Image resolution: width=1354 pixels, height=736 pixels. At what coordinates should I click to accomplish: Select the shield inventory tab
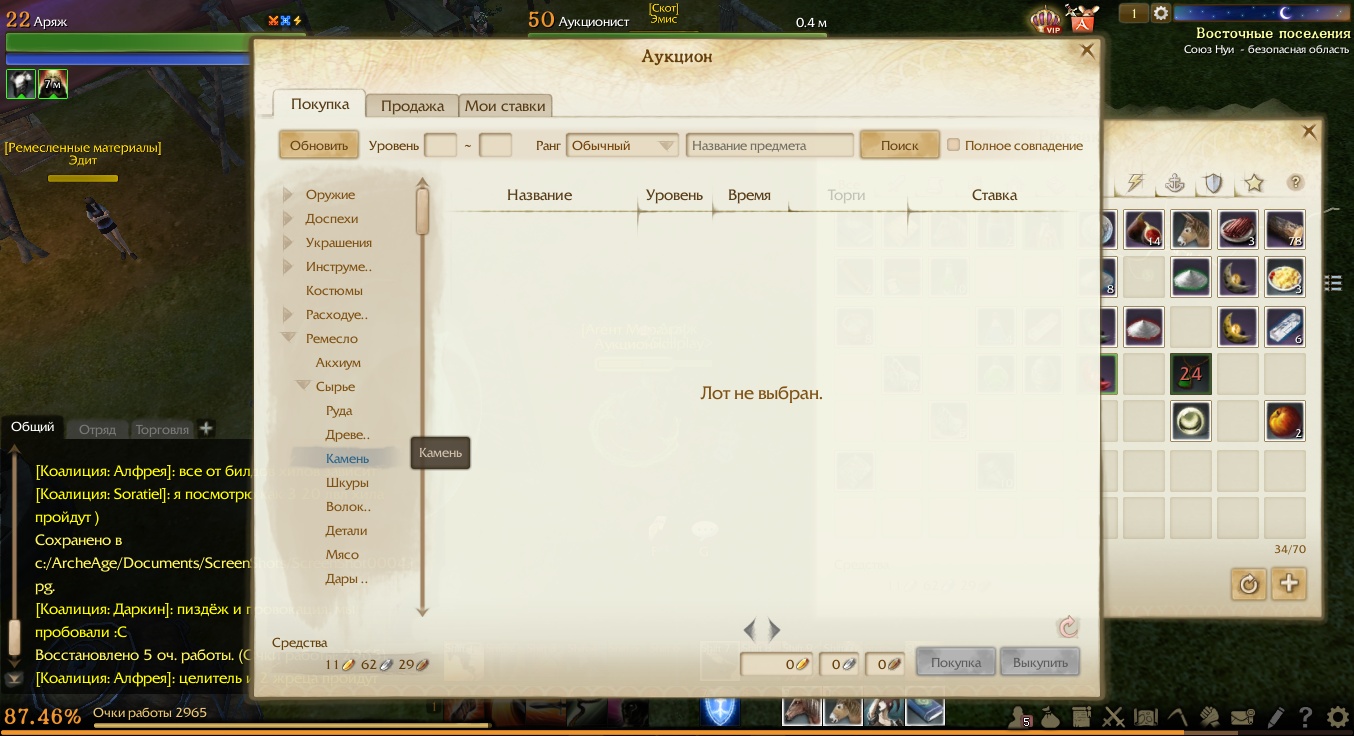(1213, 183)
